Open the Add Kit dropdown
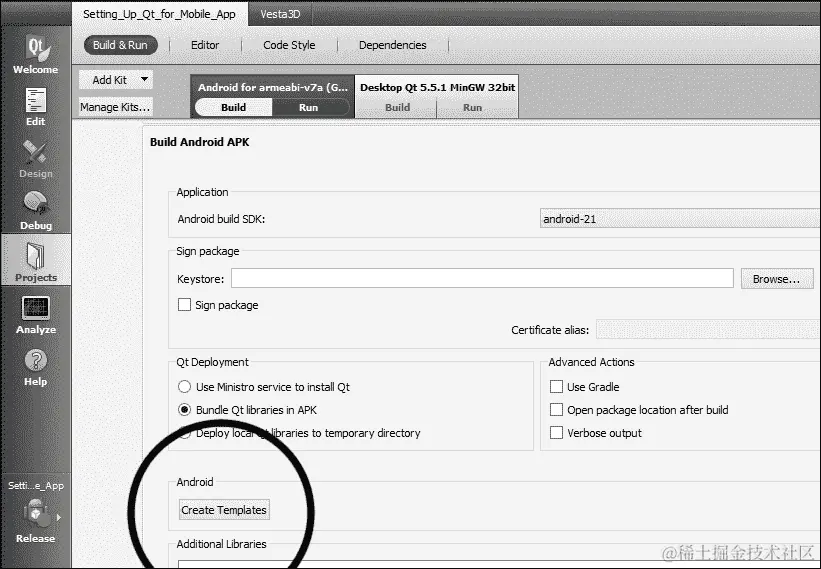 pyautogui.click(x=116, y=80)
